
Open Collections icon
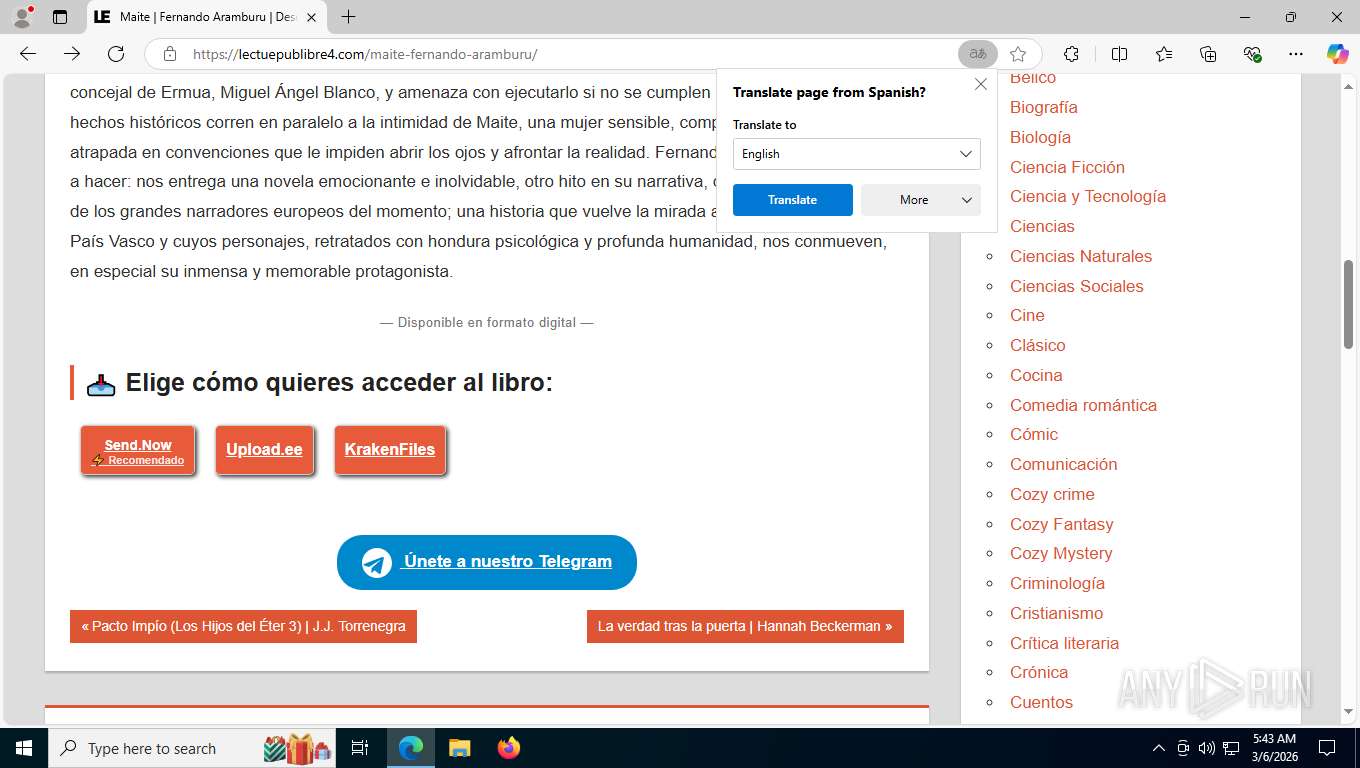click(1208, 54)
